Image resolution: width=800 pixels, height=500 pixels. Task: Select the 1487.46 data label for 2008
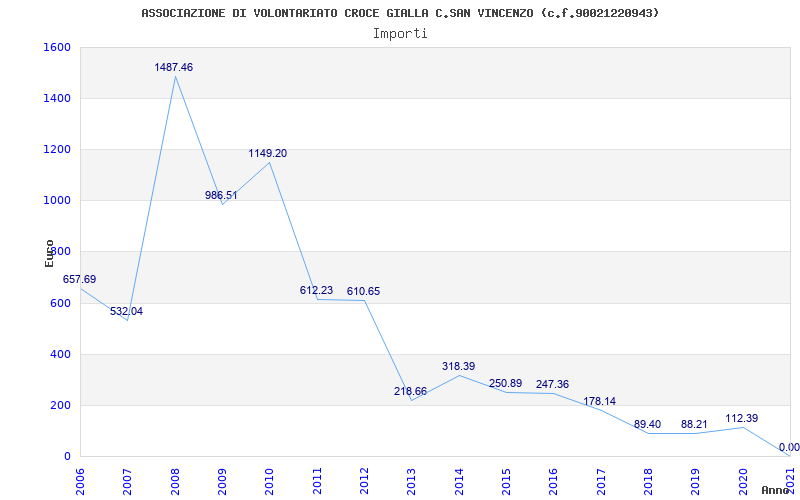click(x=174, y=67)
